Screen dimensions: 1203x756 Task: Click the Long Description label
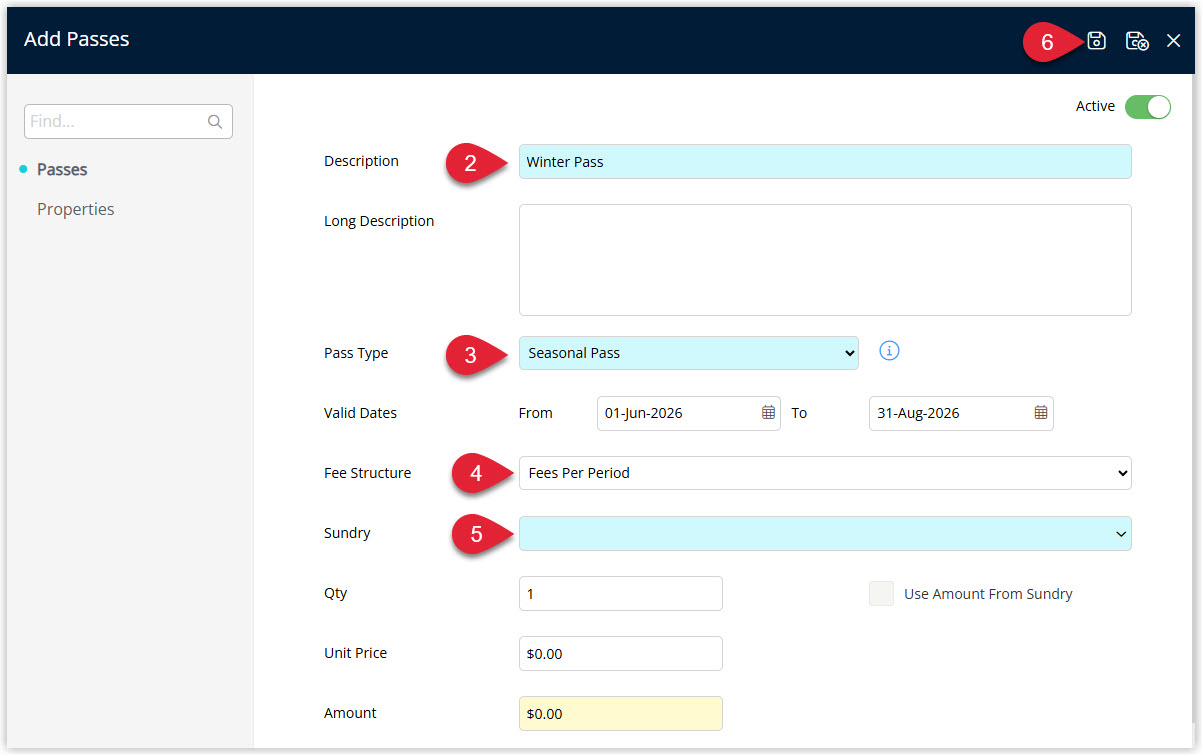point(379,221)
